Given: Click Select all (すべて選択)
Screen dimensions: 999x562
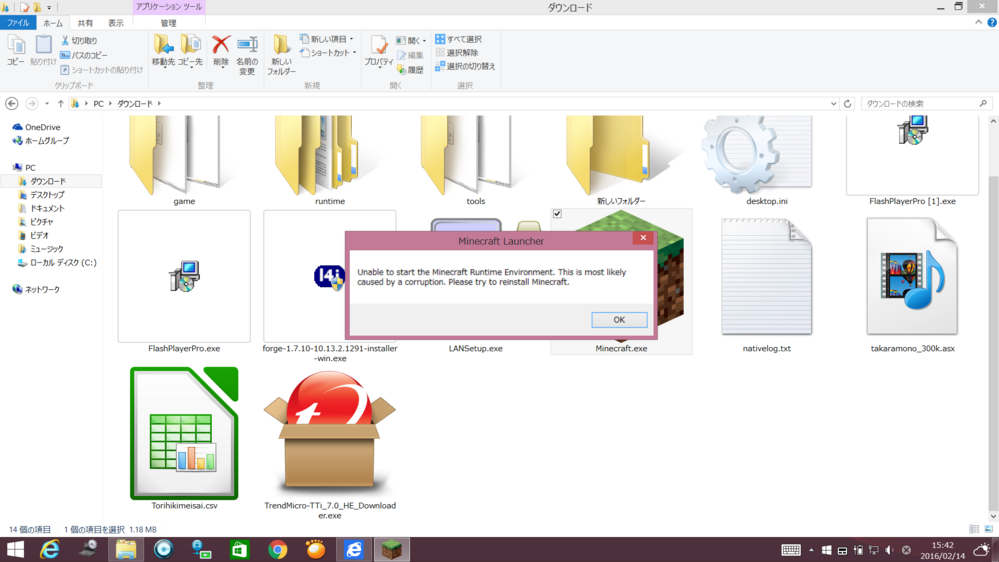Looking at the screenshot, I should (x=459, y=39).
